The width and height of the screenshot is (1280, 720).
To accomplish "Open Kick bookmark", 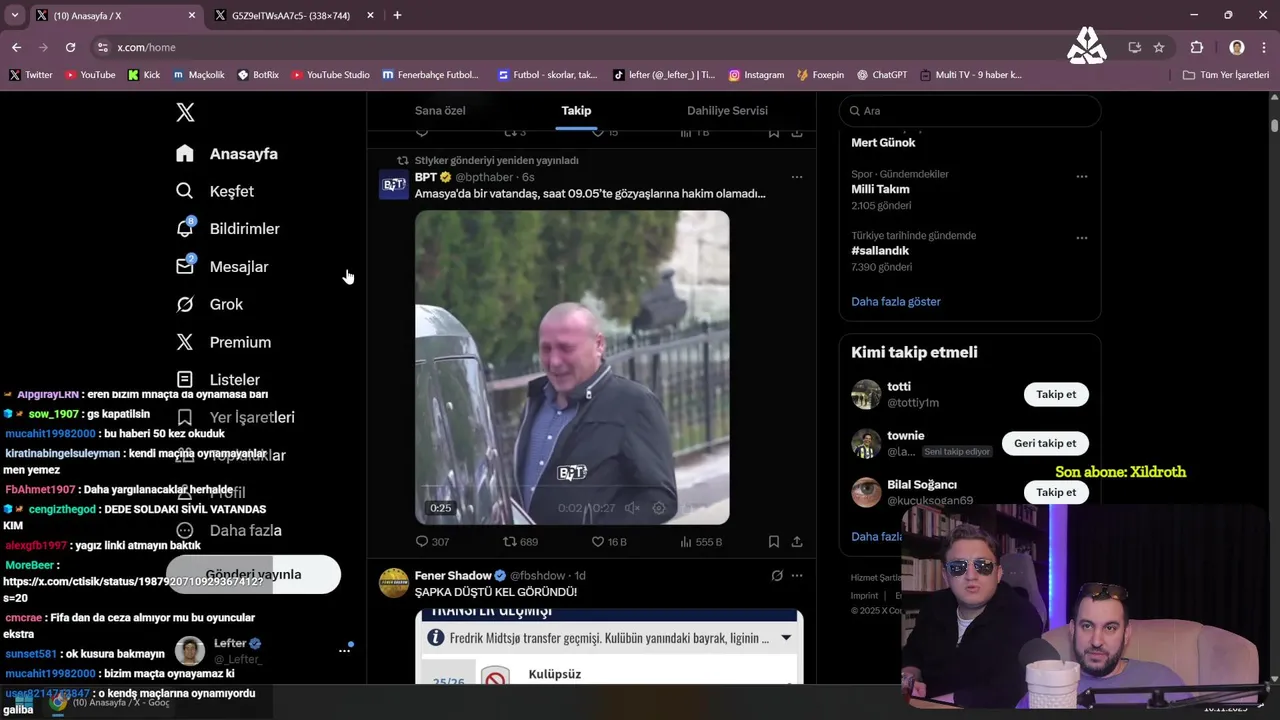I will tap(144, 75).
